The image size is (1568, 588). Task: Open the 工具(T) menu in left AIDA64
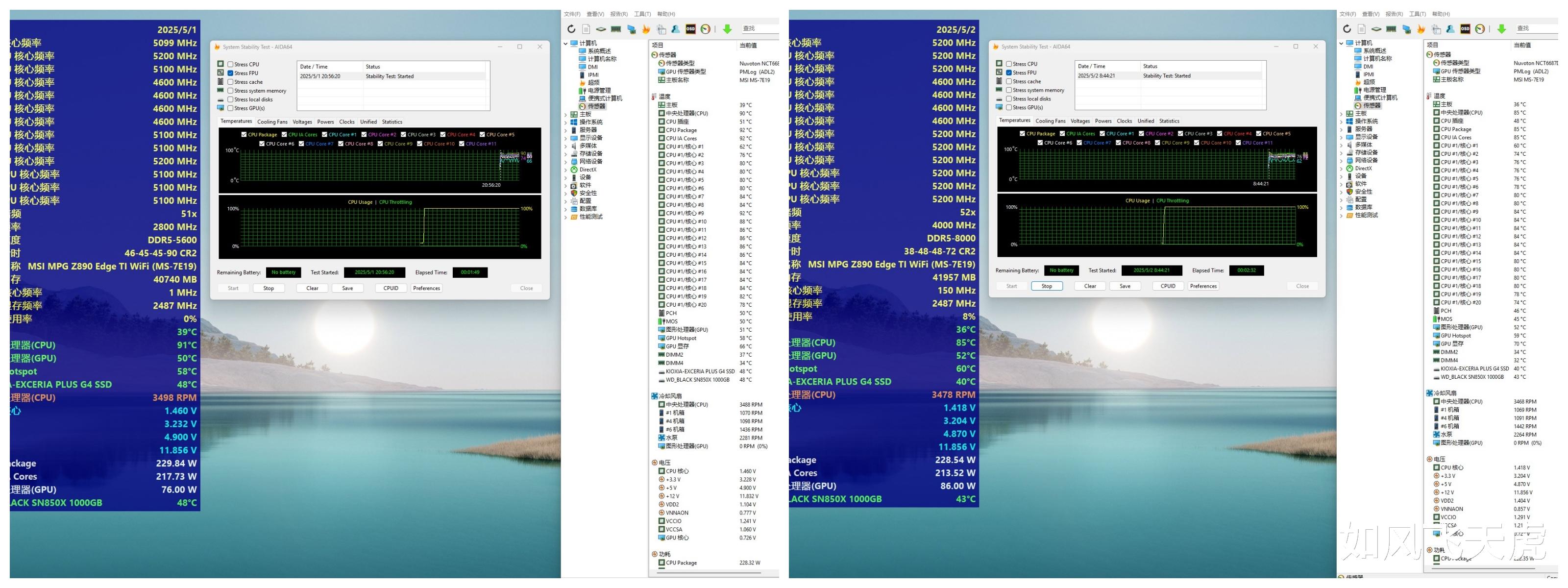642,14
